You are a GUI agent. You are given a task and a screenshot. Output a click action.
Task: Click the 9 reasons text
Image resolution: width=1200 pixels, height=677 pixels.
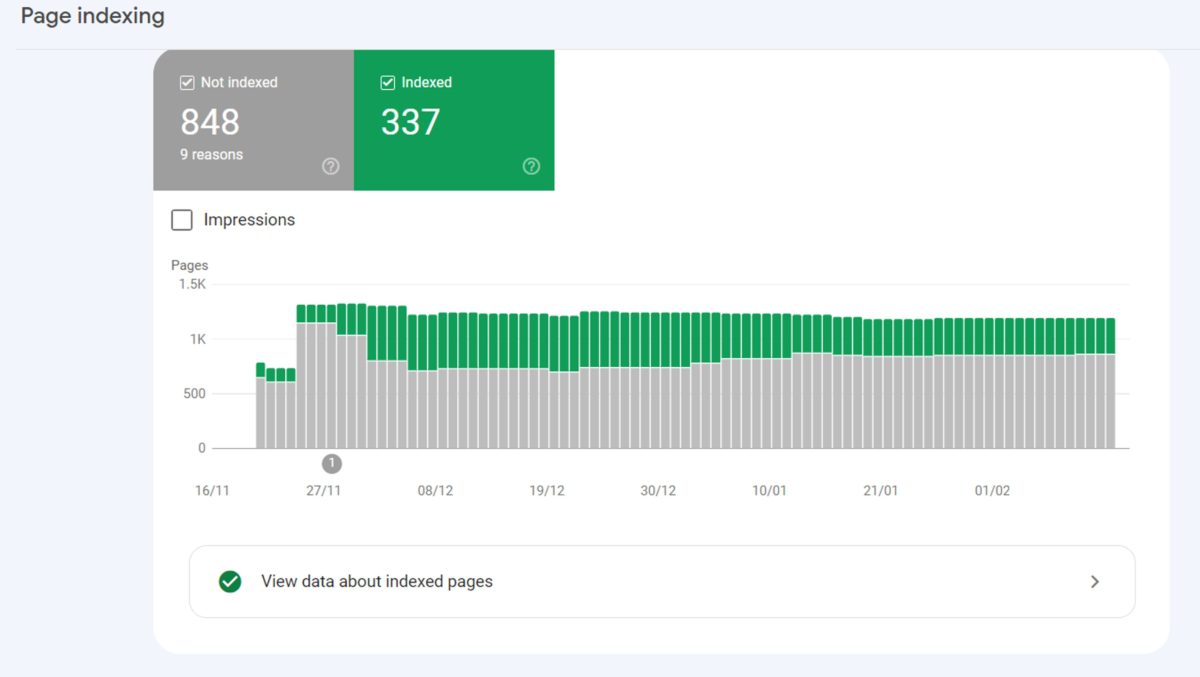211,155
